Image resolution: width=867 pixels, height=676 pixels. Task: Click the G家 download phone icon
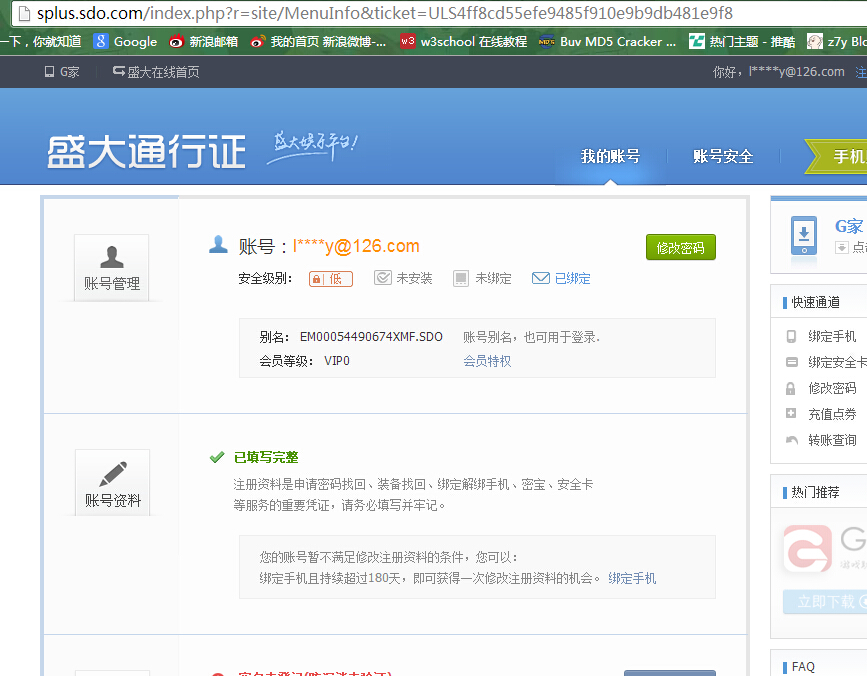(804, 236)
